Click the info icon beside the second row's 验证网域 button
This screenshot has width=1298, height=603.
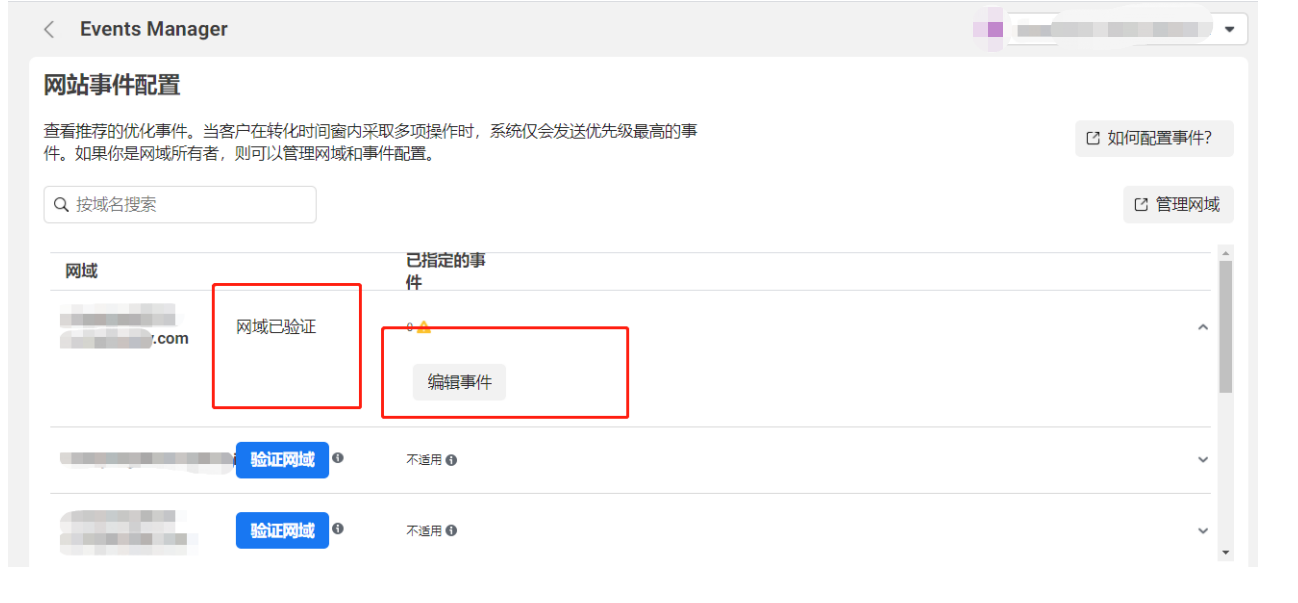[338, 460]
